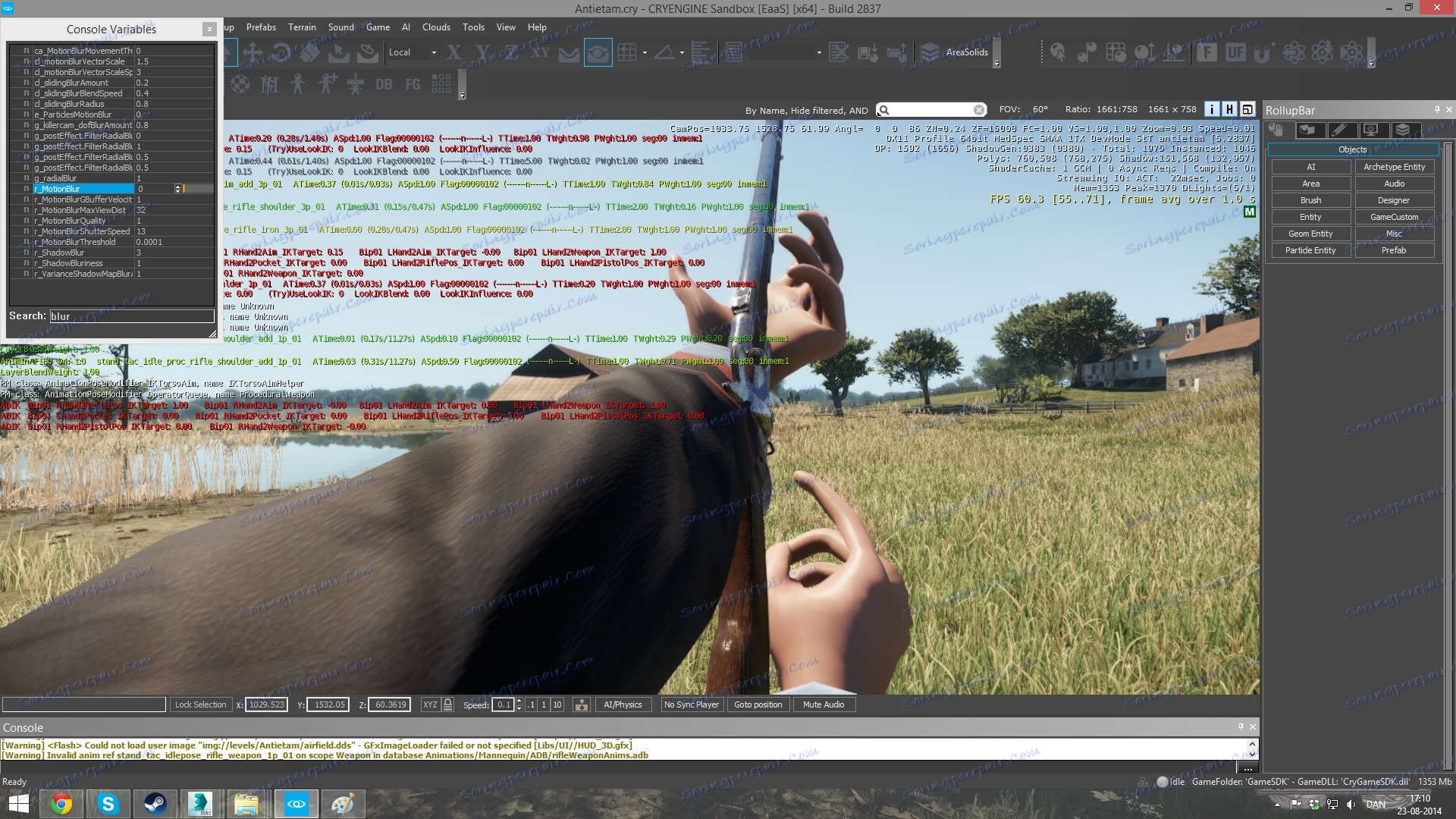Click the move tool icon
The width and height of the screenshot is (1456, 819).
click(253, 52)
